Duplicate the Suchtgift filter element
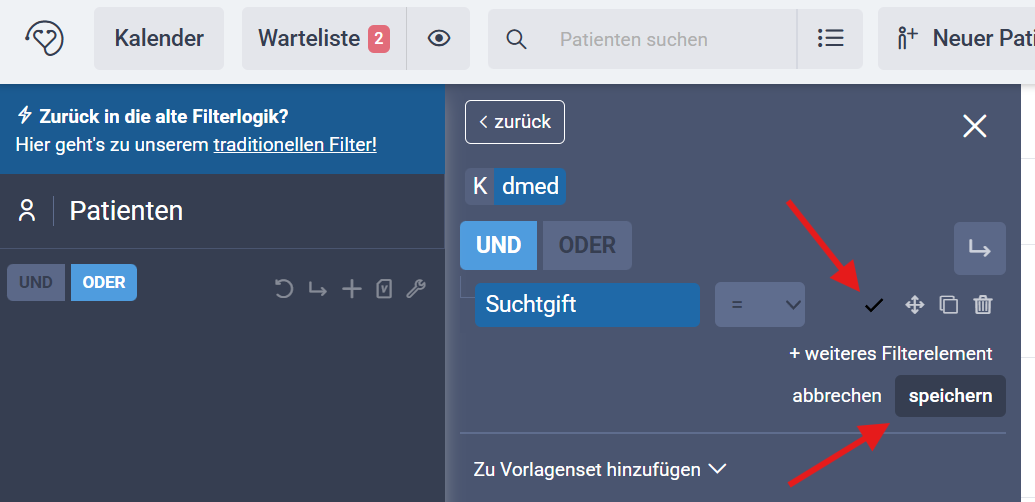The image size is (1035, 502). (949, 305)
